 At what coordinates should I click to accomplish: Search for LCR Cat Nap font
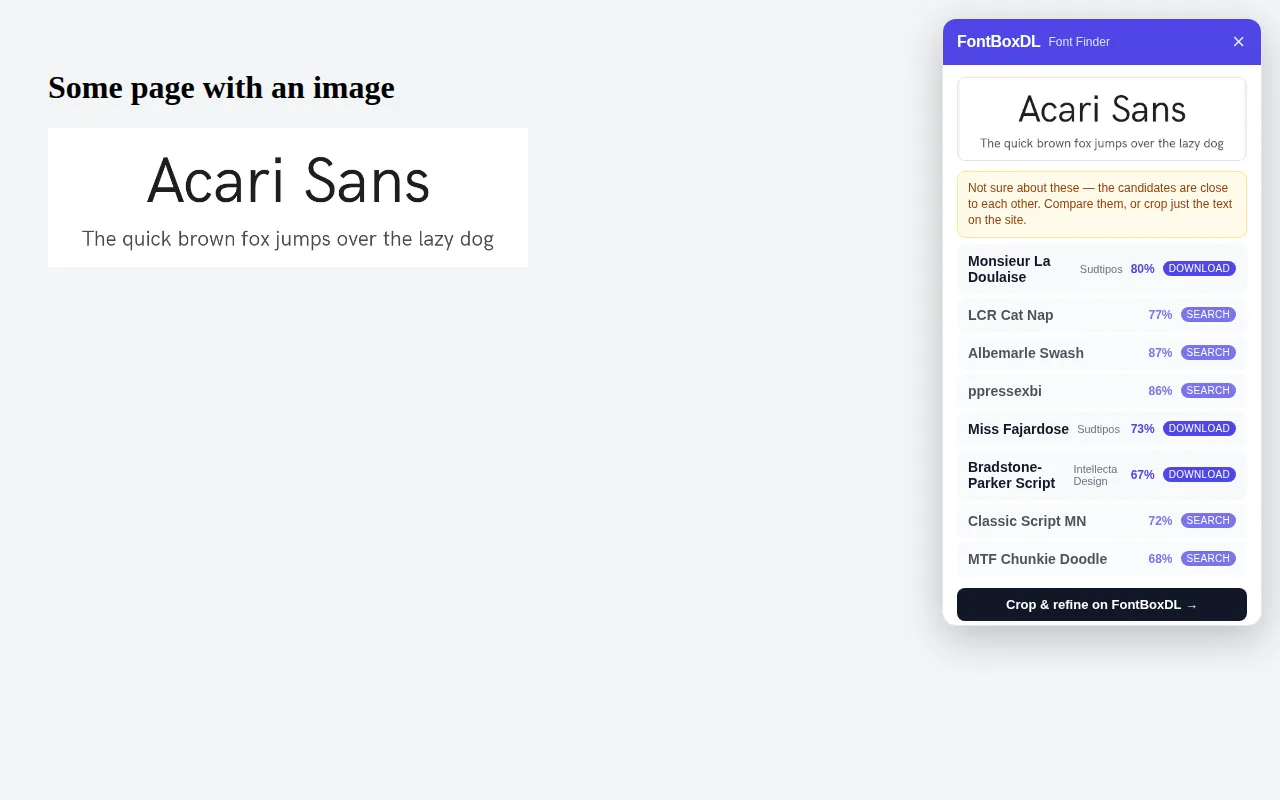(1208, 315)
